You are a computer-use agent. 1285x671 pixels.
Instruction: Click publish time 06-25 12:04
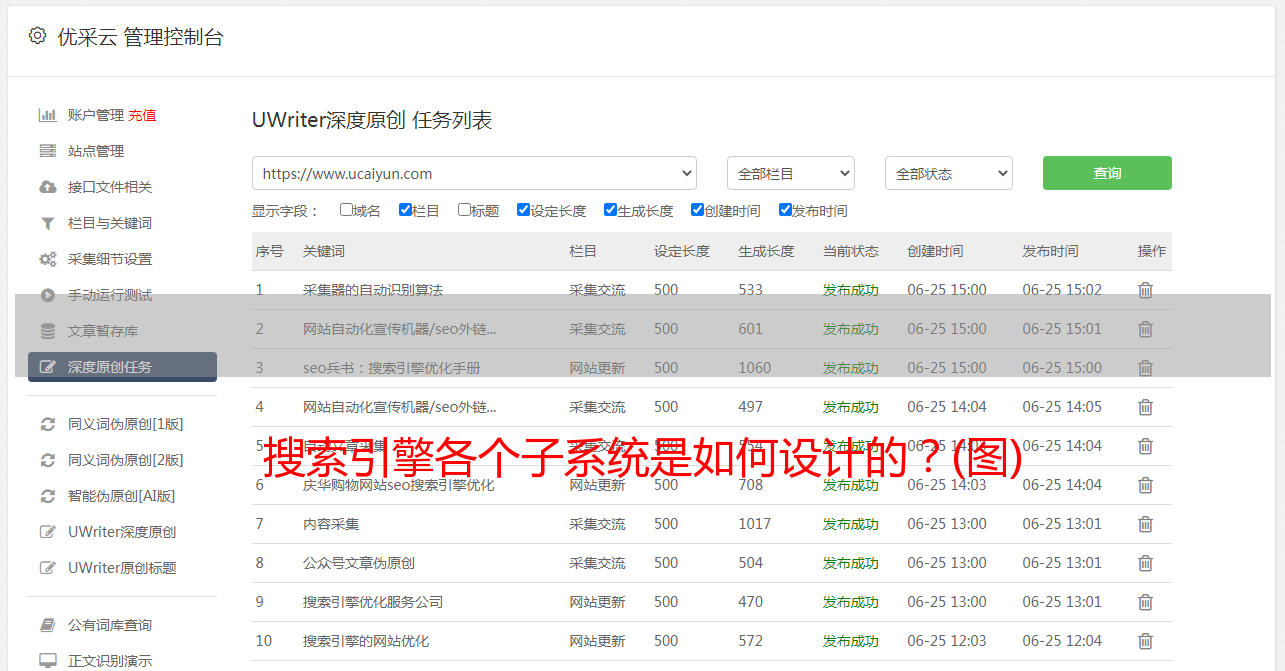pyautogui.click(x=1062, y=641)
